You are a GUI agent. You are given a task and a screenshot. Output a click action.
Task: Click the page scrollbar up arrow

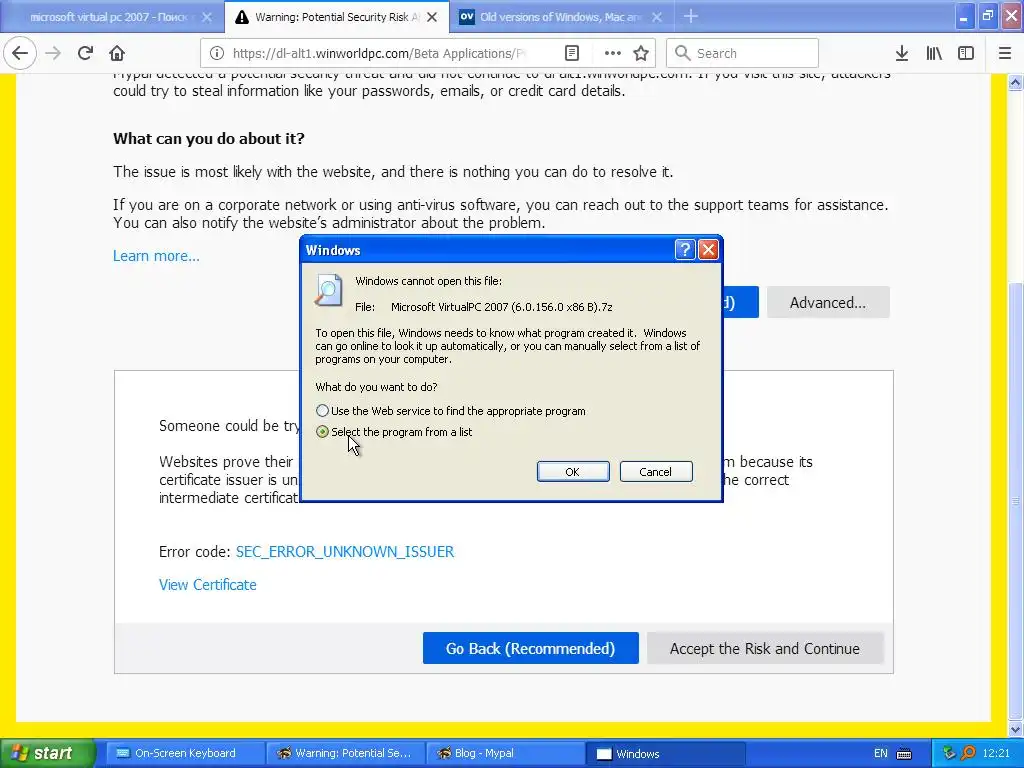pos(1016,82)
